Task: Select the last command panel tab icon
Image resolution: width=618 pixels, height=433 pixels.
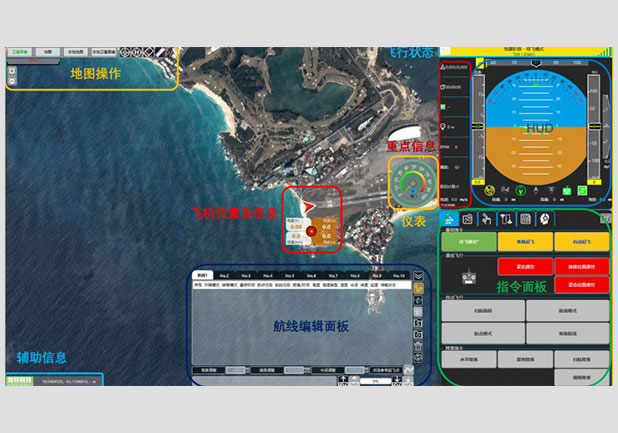Action: [x=545, y=219]
